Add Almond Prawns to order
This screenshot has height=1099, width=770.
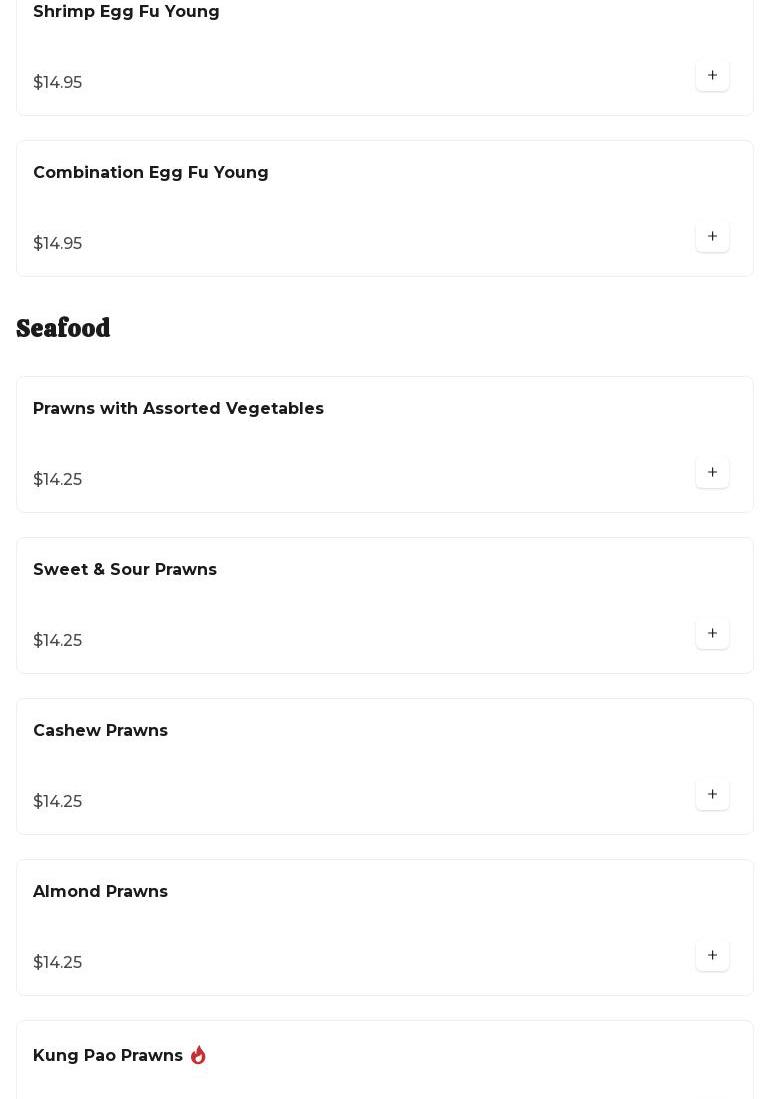(712, 956)
